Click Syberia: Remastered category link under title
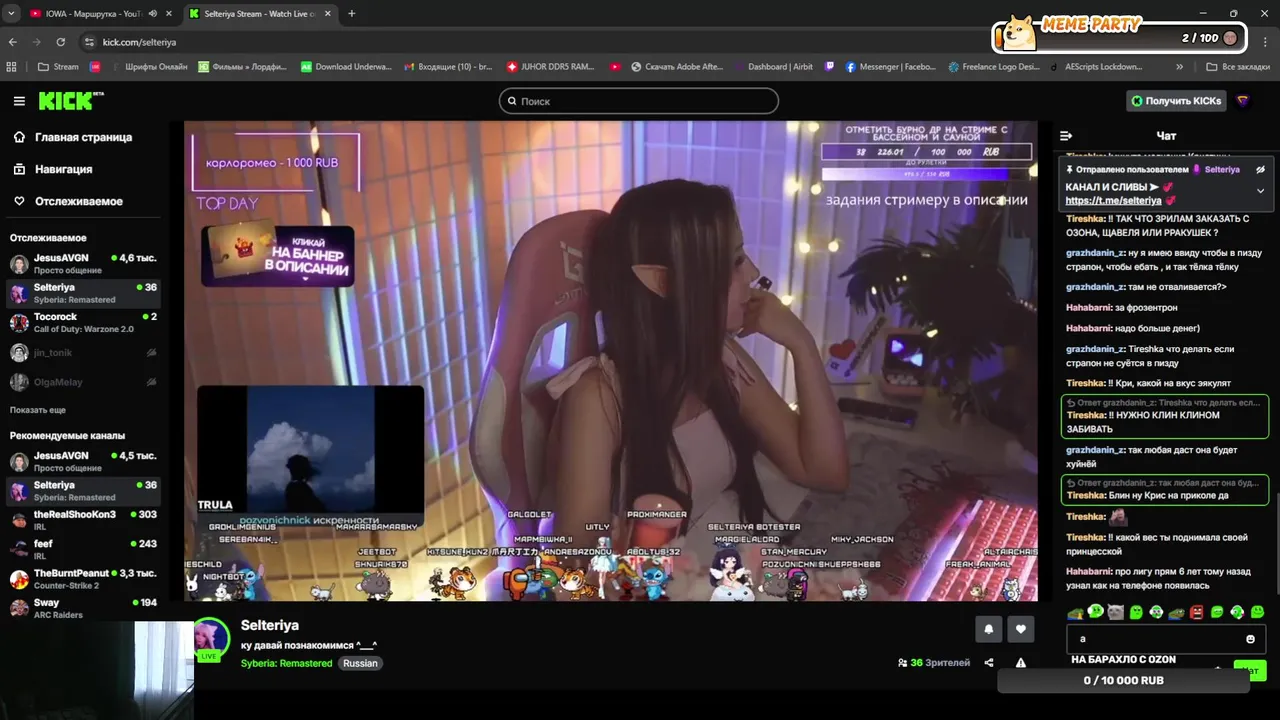This screenshot has height=720, width=1280. click(286, 663)
